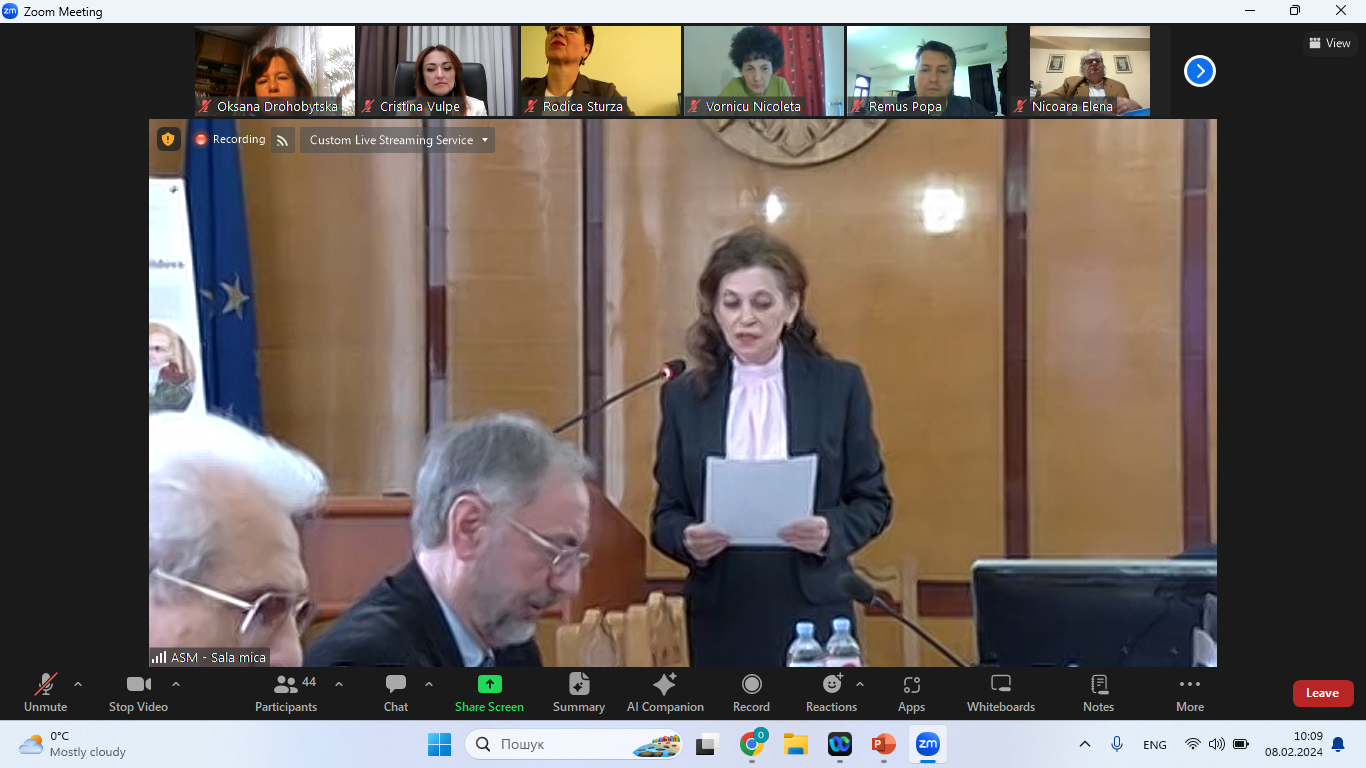Leave the meeting
Viewport: 1366px width, 768px height.
pyautogui.click(x=1322, y=693)
